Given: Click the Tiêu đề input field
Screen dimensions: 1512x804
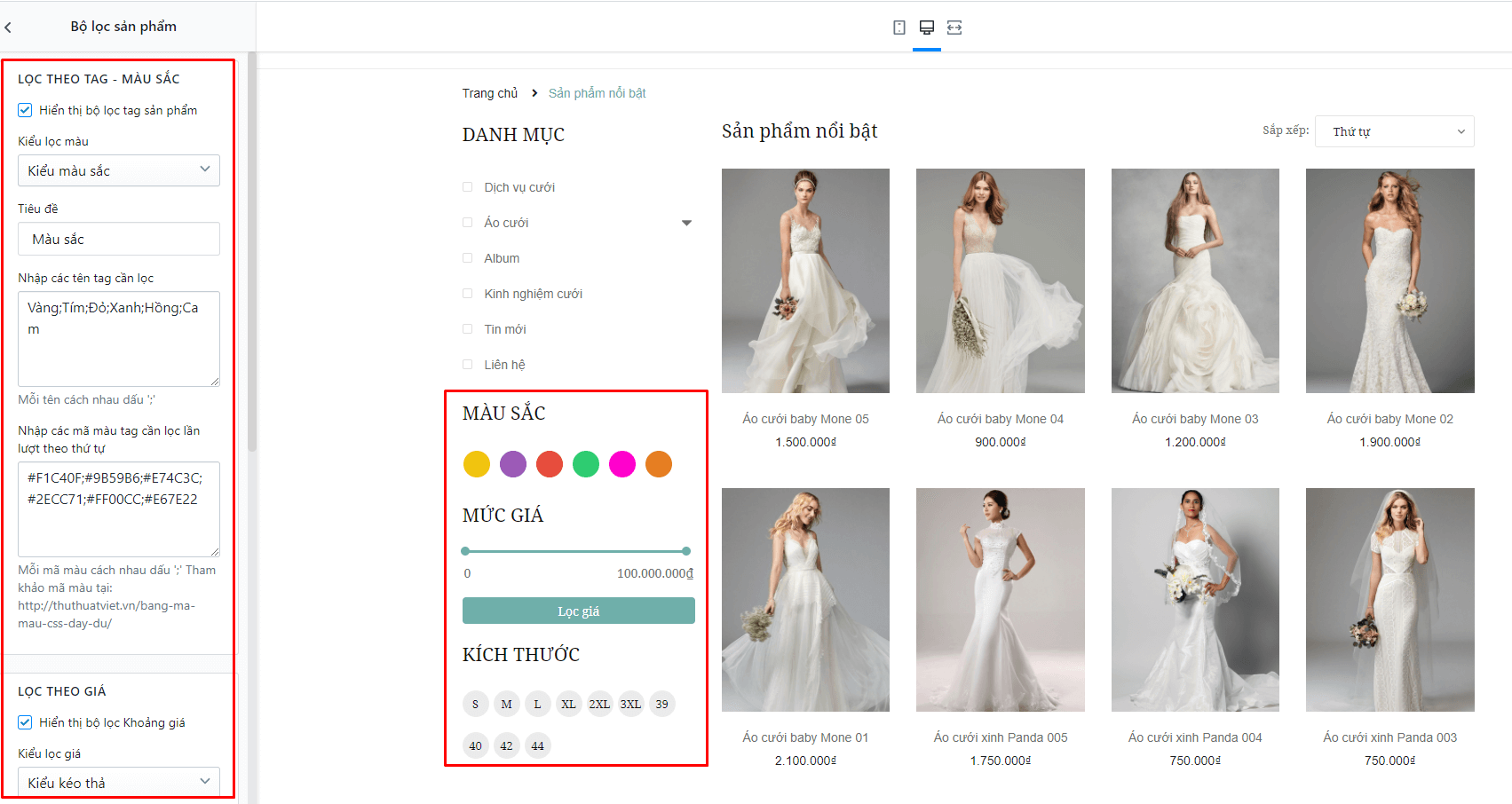Looking at the screenshot, I should click(x=119, y=239).
